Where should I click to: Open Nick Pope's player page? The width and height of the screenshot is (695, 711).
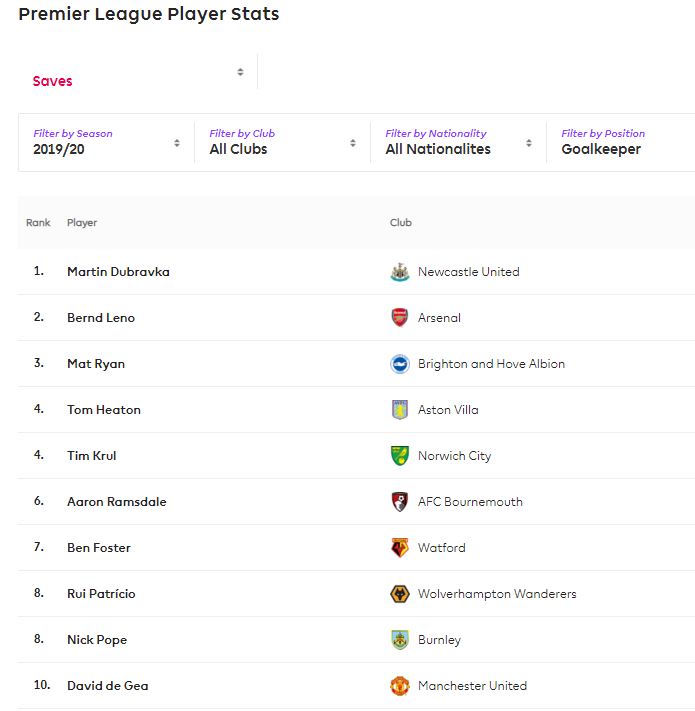(97, 640)
